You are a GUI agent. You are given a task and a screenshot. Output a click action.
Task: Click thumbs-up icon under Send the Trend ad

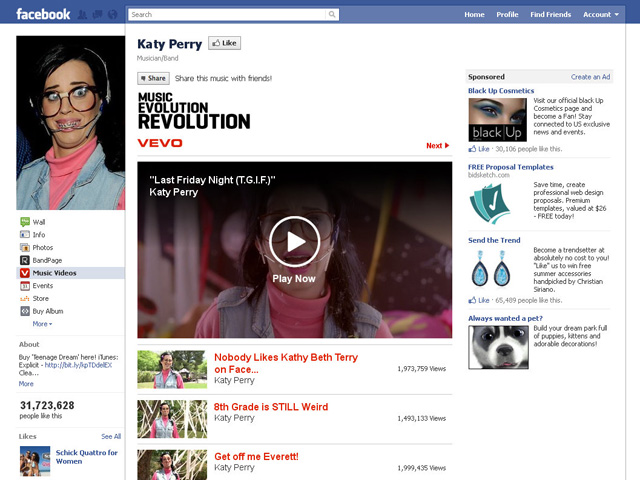(472, 300)
